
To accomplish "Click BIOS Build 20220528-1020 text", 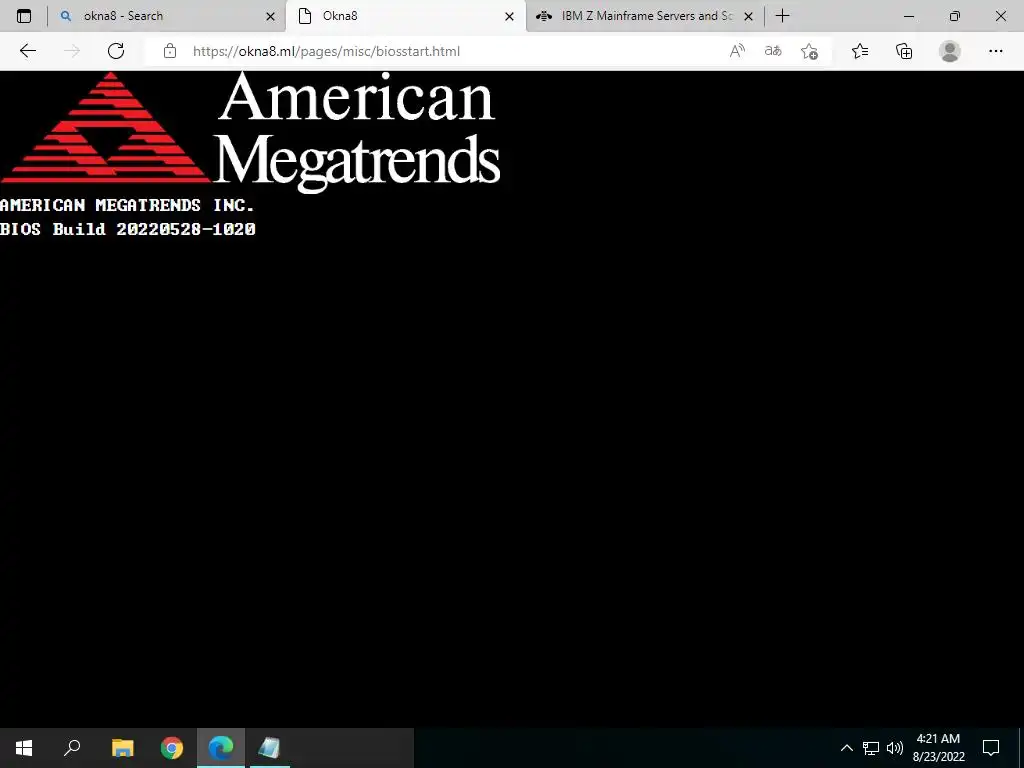I will point(128,229).
